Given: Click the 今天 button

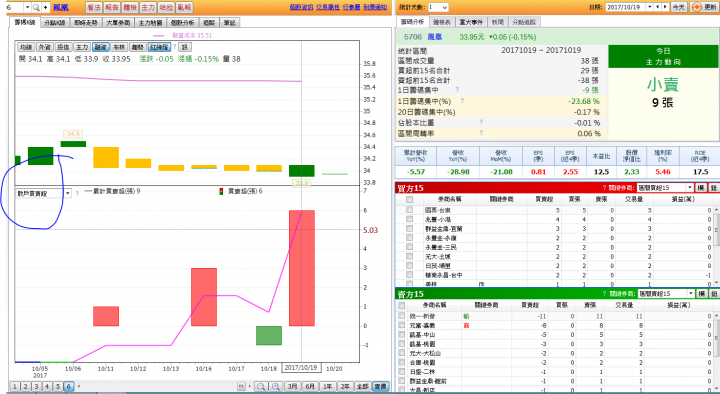Looking at the screenshot, I should (678, 7).
